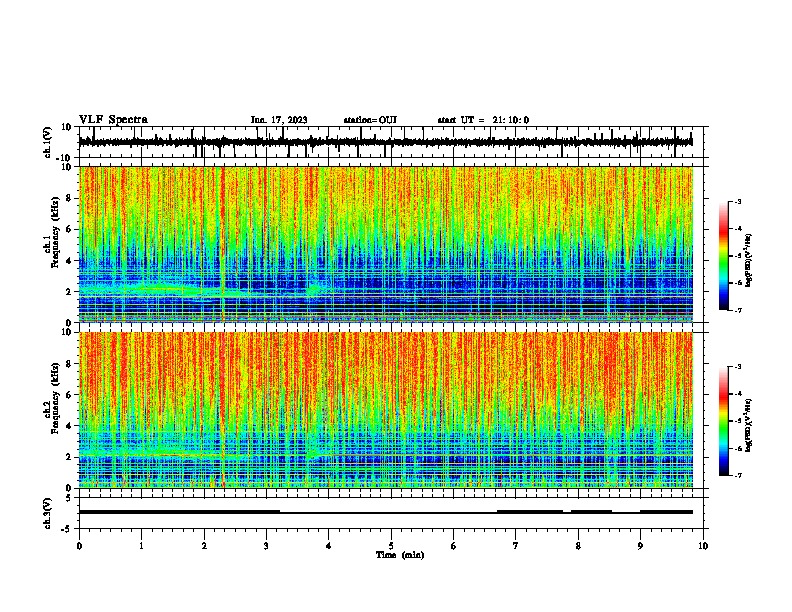Click inside the ch.2 spectrogram plot
The height and width of the screenshot is (612, 792).
point(385,410)
